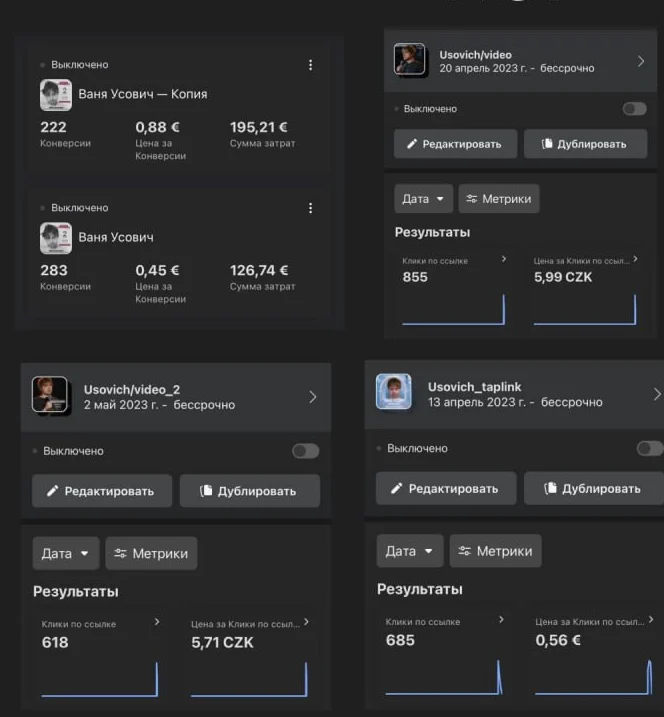
Task: Open the Дата dropdown under Usovich/video
Action: (x=423, y=199)
